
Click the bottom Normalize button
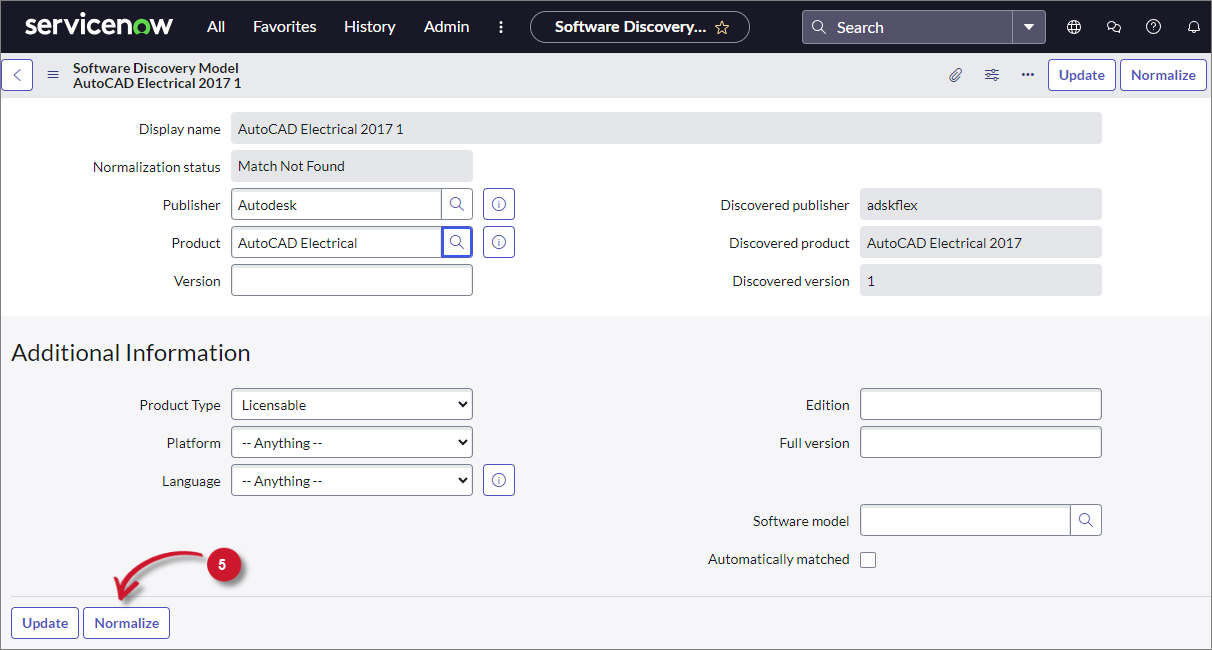pos(126,623)
